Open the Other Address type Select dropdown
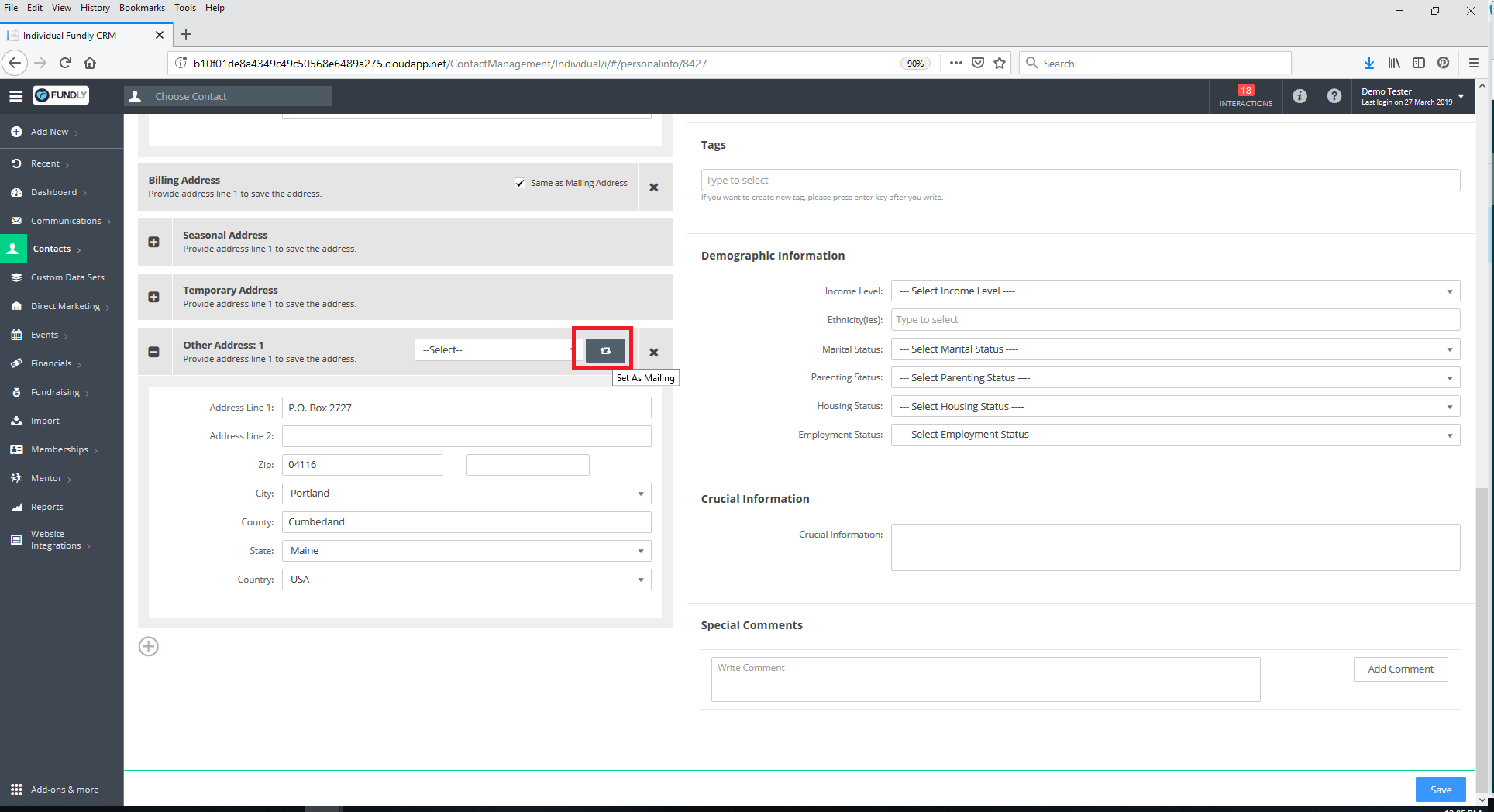Viewport: 1494px width, 812px height. (497, 350)
